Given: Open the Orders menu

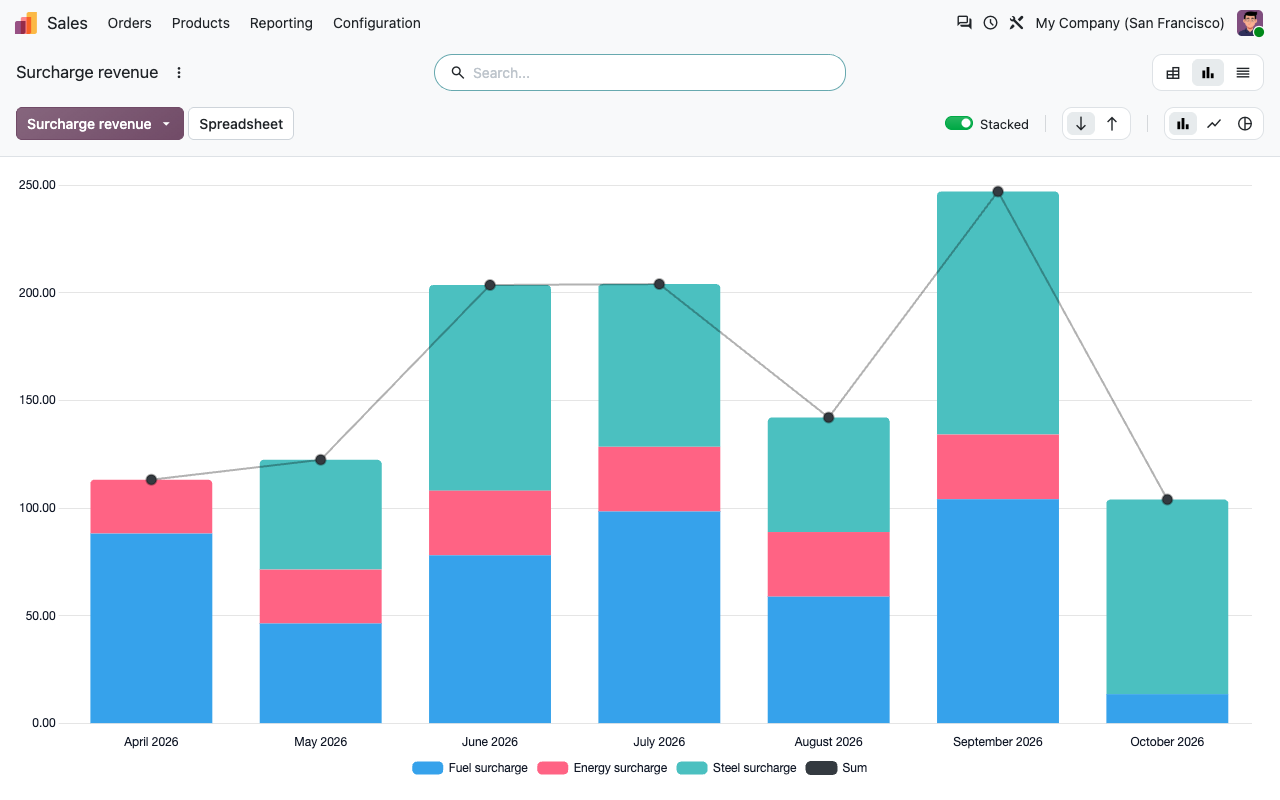Looking at the screenshot, I should click(x=130, y=23).
